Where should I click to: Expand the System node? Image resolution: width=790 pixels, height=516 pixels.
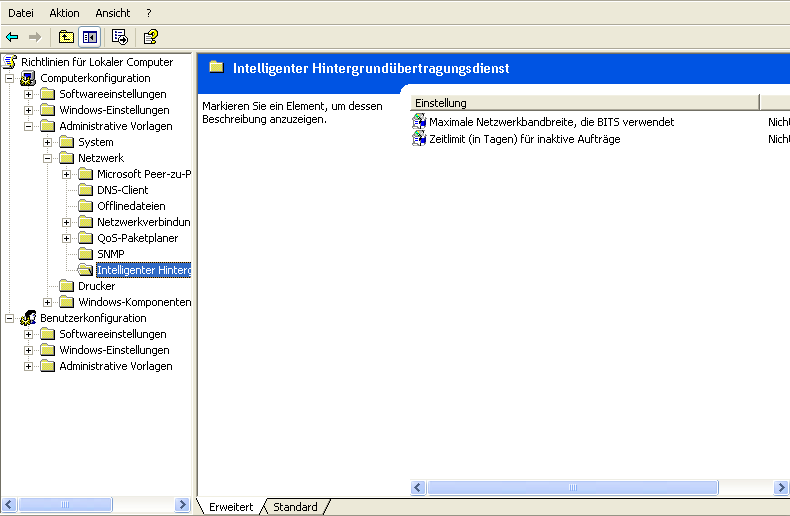[47, 142]
